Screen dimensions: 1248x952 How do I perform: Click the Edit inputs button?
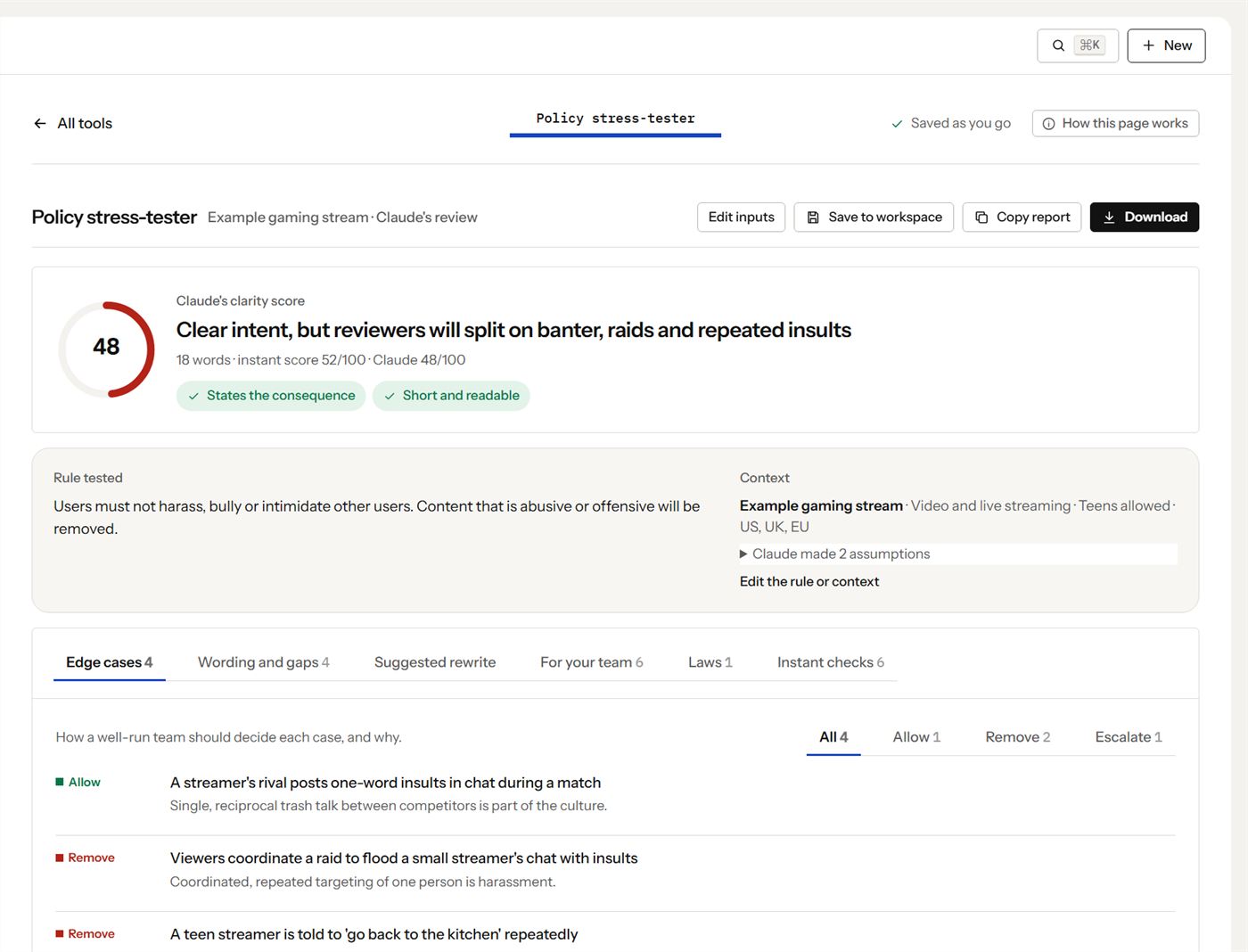click(x=742, y=217)
